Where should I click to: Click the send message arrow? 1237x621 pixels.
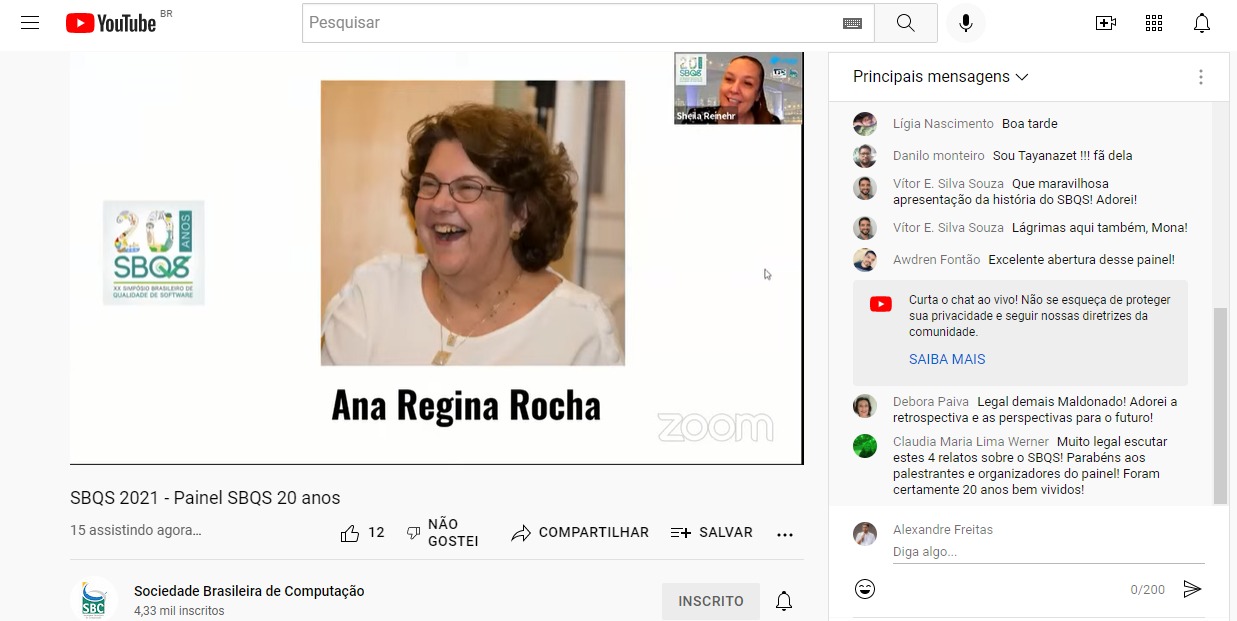tap(1192, 589)
